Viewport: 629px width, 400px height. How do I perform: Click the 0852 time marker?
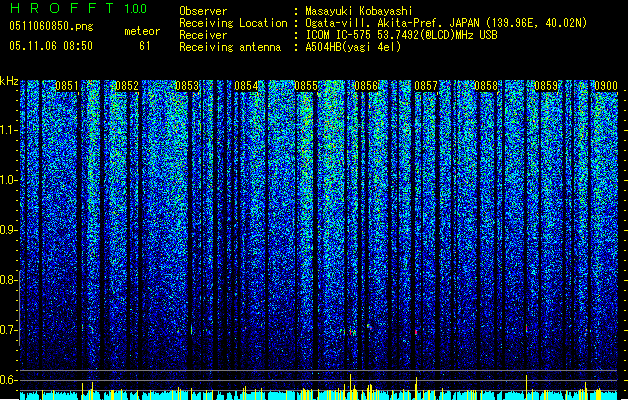pos(127,86)
